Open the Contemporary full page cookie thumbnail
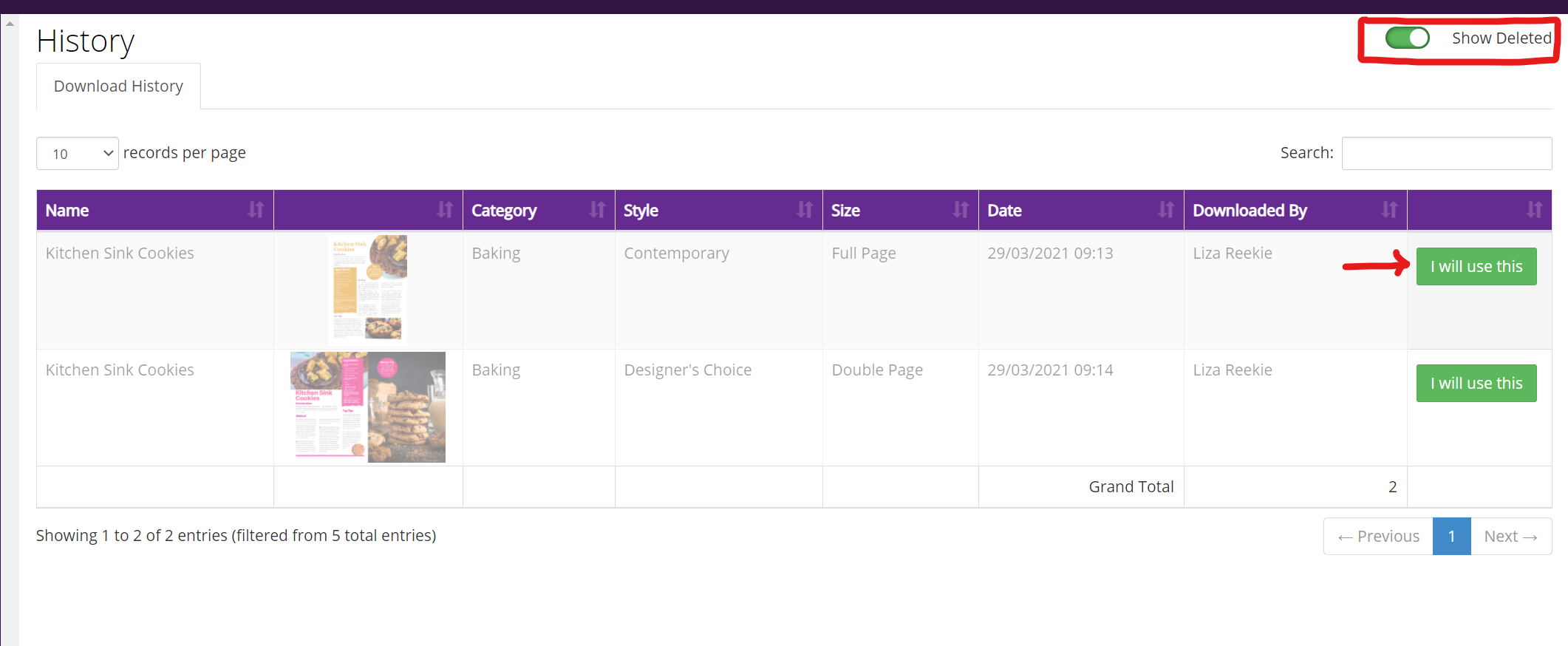The width and height of the screenshot is (1568, 646). 368,289
